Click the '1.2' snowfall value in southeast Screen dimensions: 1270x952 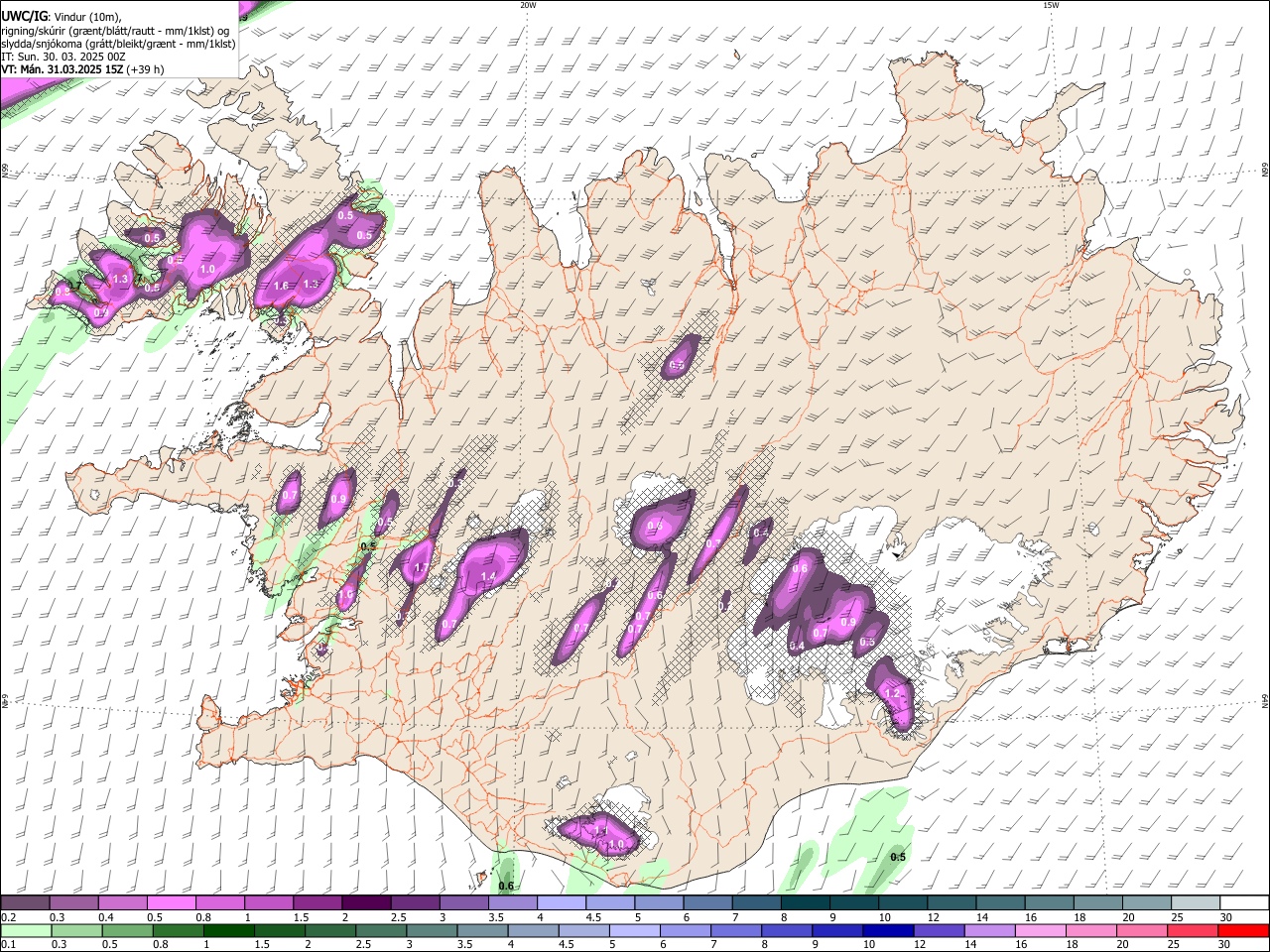[891, 693]
